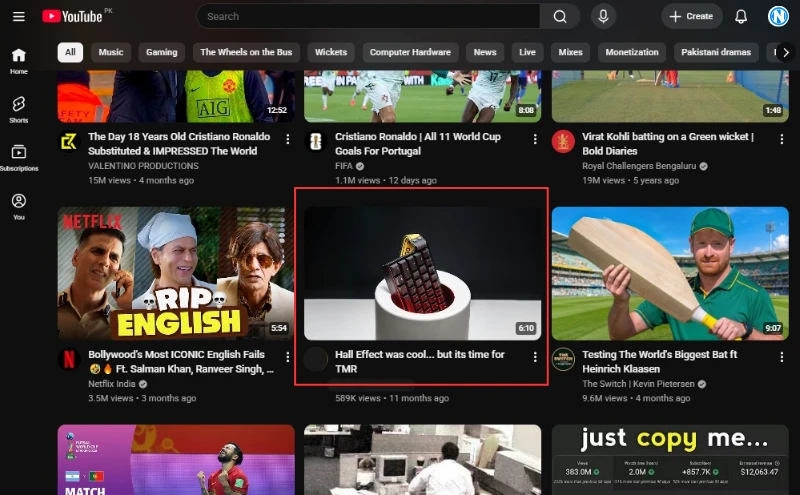Image resolution: width=800 pixels, height=495 pixels.
Task: Play the 8:08 World Cup goals thumbnail
Action: 422,96
